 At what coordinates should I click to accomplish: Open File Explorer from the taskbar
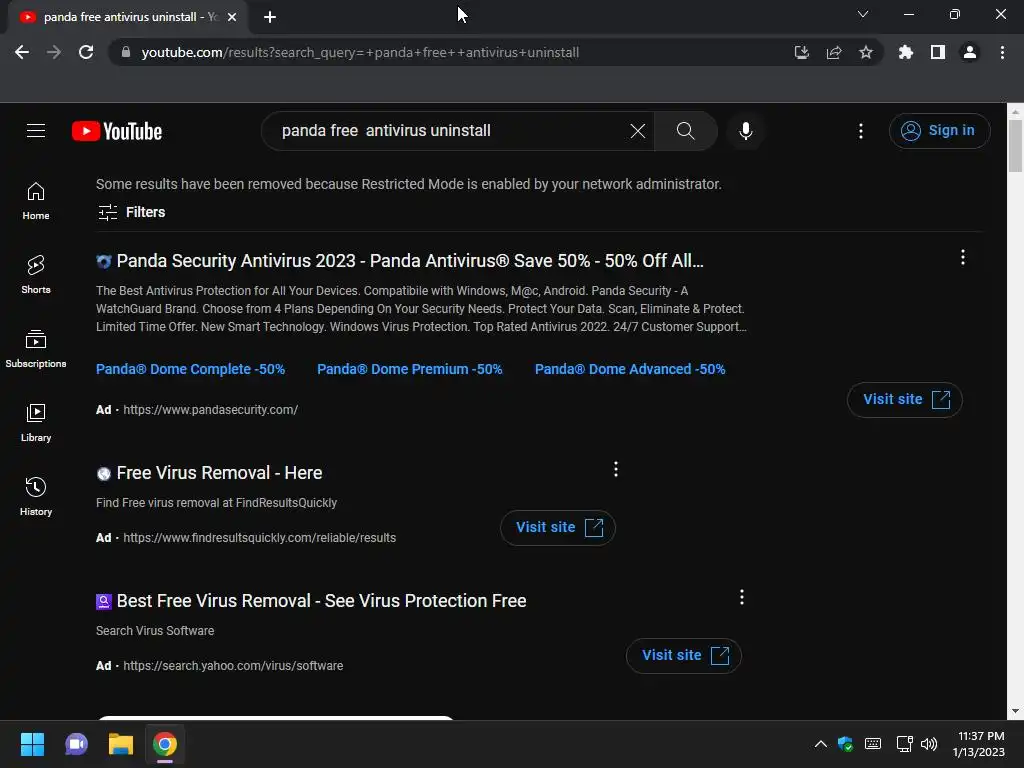click(121, 744)
